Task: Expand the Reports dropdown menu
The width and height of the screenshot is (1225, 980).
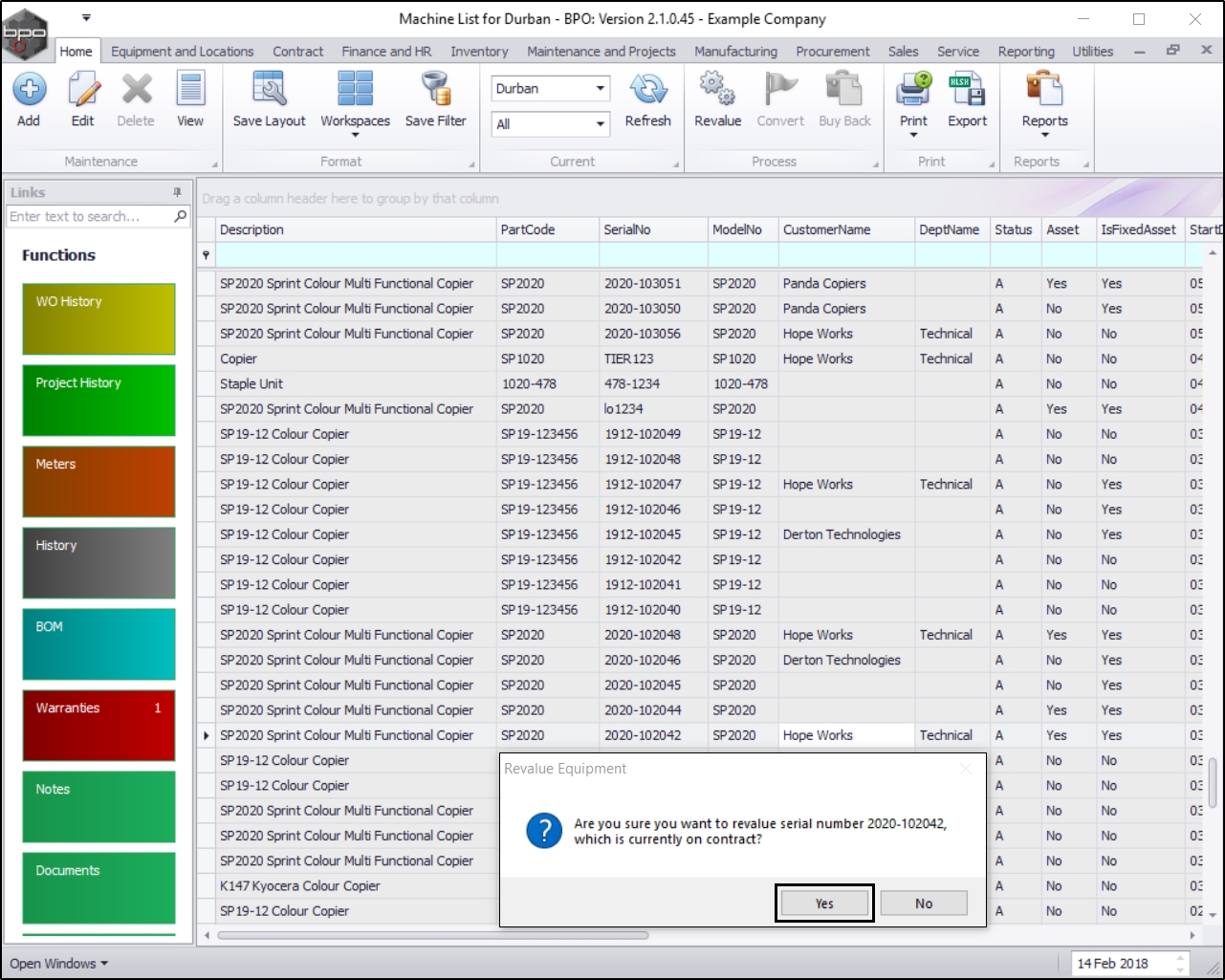Action: coord(1044,135)
